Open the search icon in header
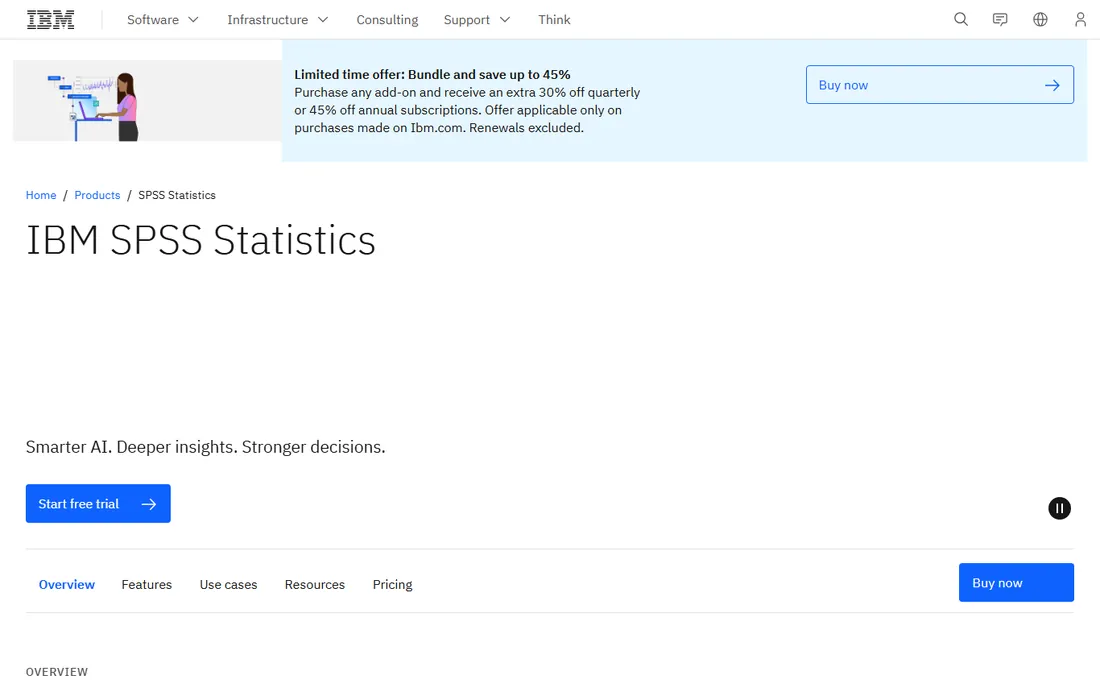The width and height of the screenshot is (1100, 688). point(961,20)
